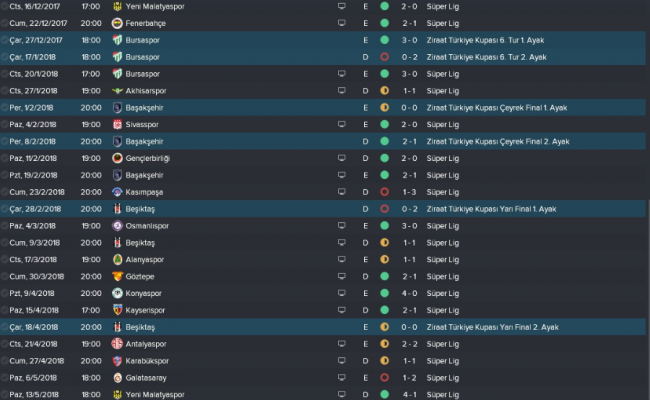Click the Sivasspor club badge
Viewport: 650px width, 400px height.
118,124
